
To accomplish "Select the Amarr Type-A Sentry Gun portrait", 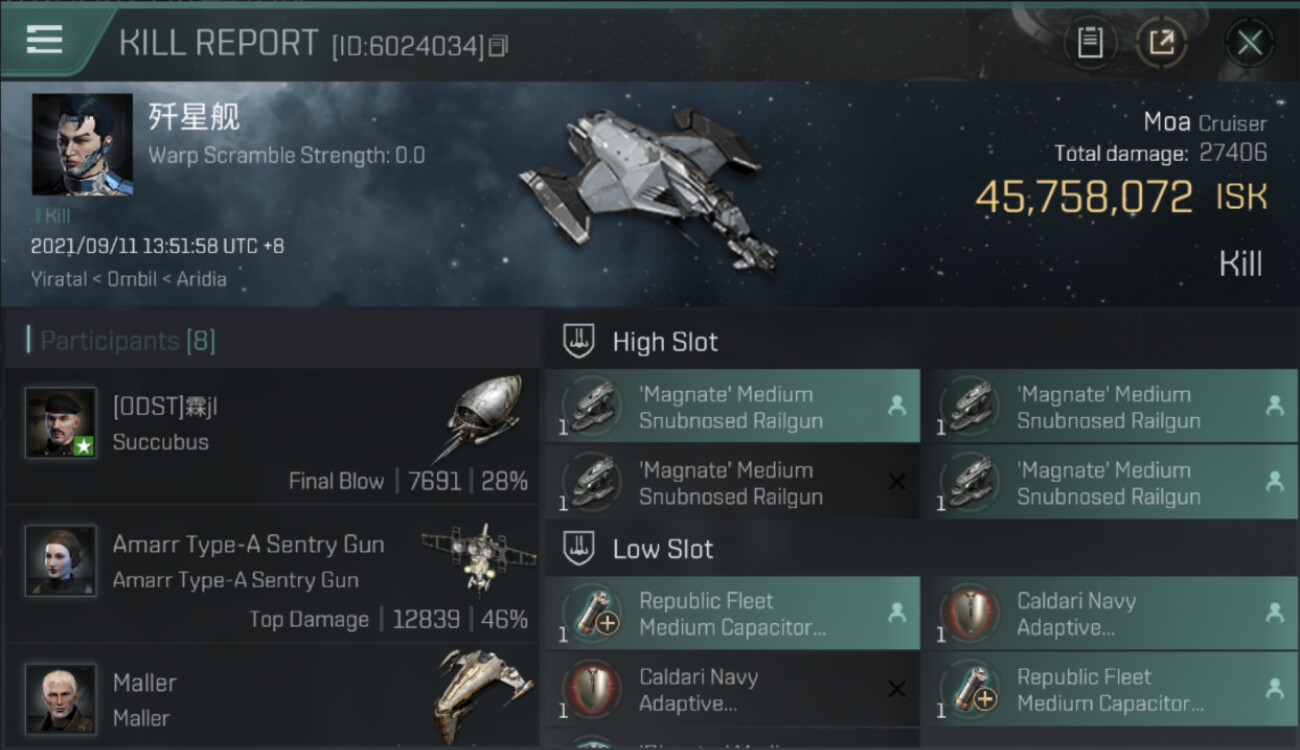I will tap(61, 561).
